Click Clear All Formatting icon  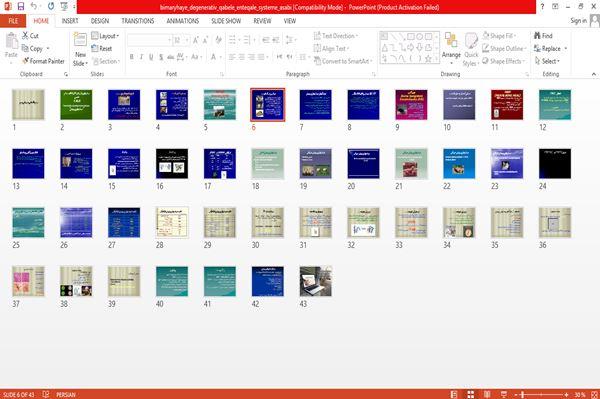(x=218, y=40)
